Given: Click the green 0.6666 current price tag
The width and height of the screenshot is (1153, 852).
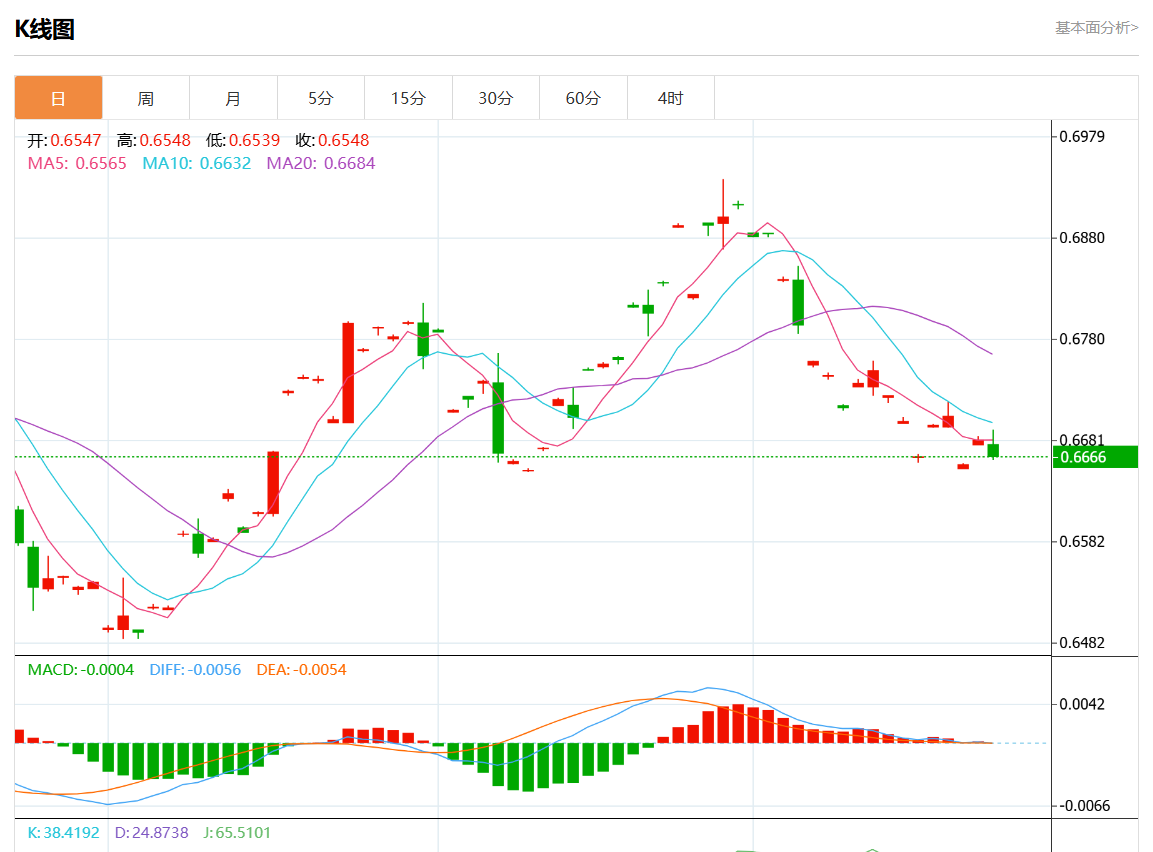Looking at the screenshot, I should [x=1096, y=457].
